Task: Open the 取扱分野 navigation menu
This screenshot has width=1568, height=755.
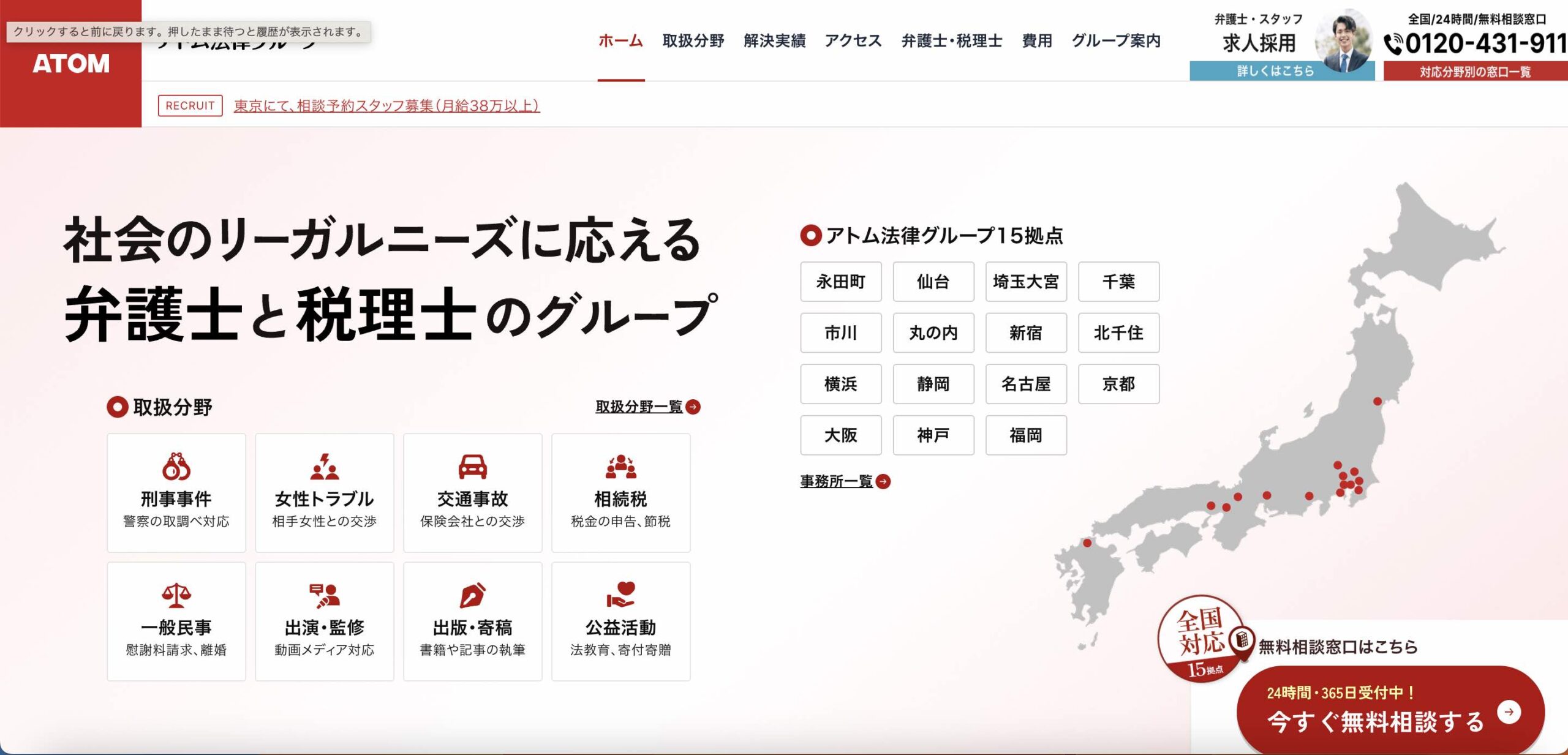Action: 693,41
